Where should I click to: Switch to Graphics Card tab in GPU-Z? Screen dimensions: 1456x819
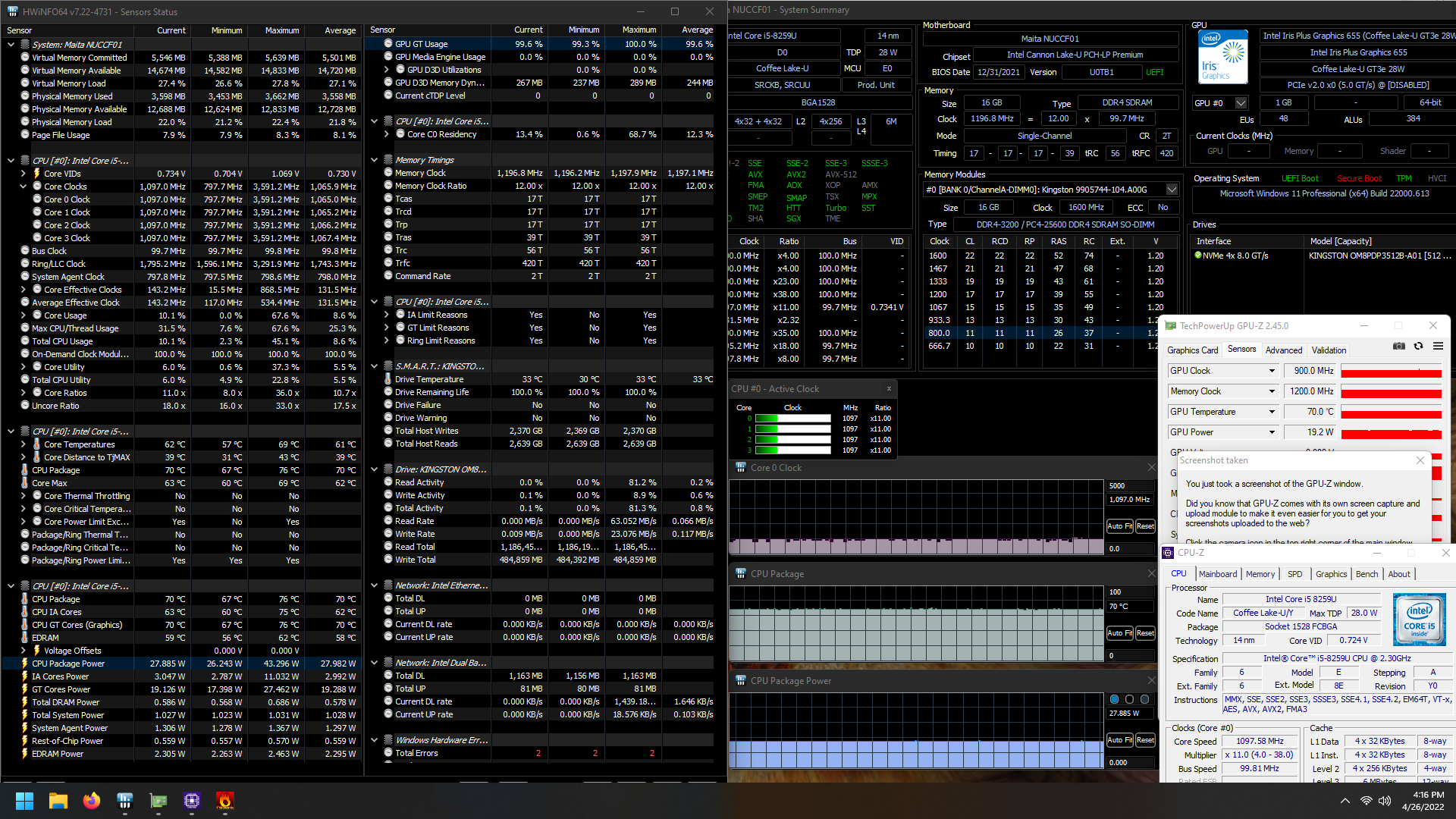tap(1193, 350)
